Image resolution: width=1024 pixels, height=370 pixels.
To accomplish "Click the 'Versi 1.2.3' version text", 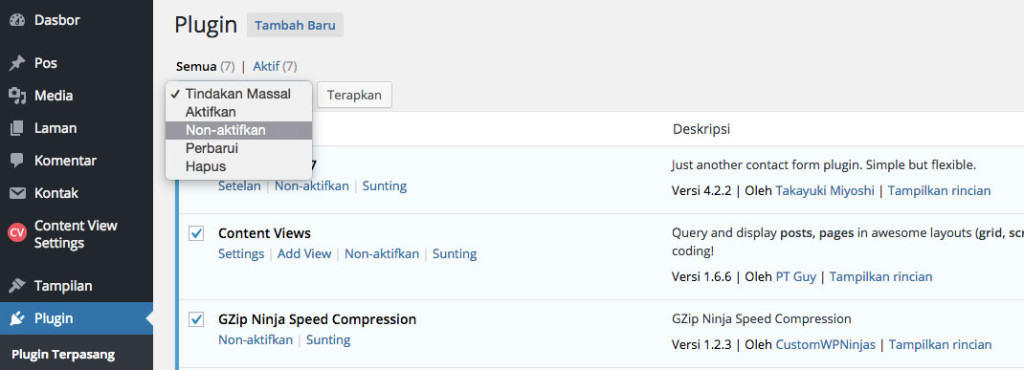I will tap(702, 345).
